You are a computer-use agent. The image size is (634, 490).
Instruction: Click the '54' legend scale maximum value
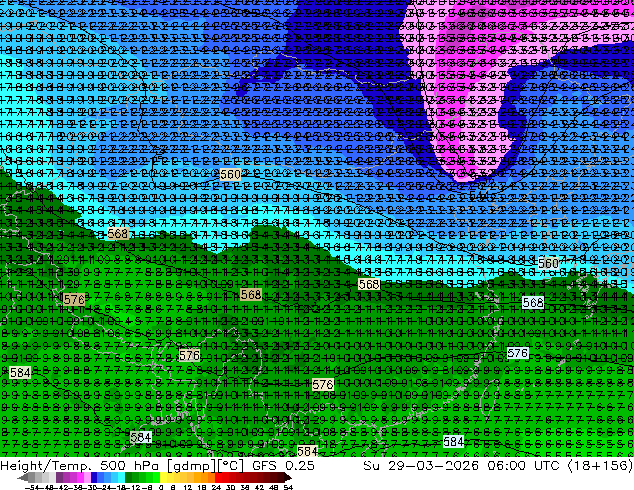[288, 487]
